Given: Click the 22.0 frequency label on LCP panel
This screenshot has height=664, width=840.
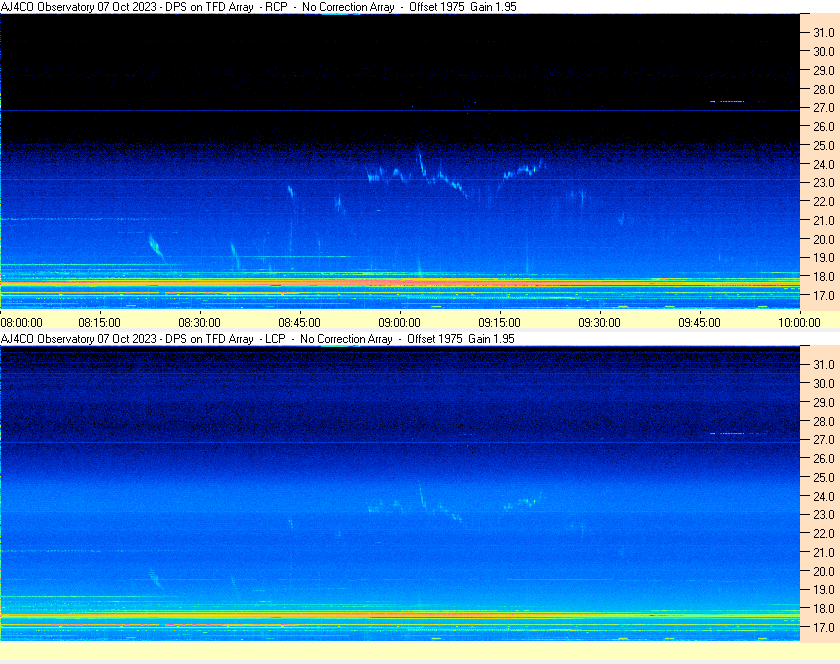Looking at the screenshot, I should tap(824, 533).
